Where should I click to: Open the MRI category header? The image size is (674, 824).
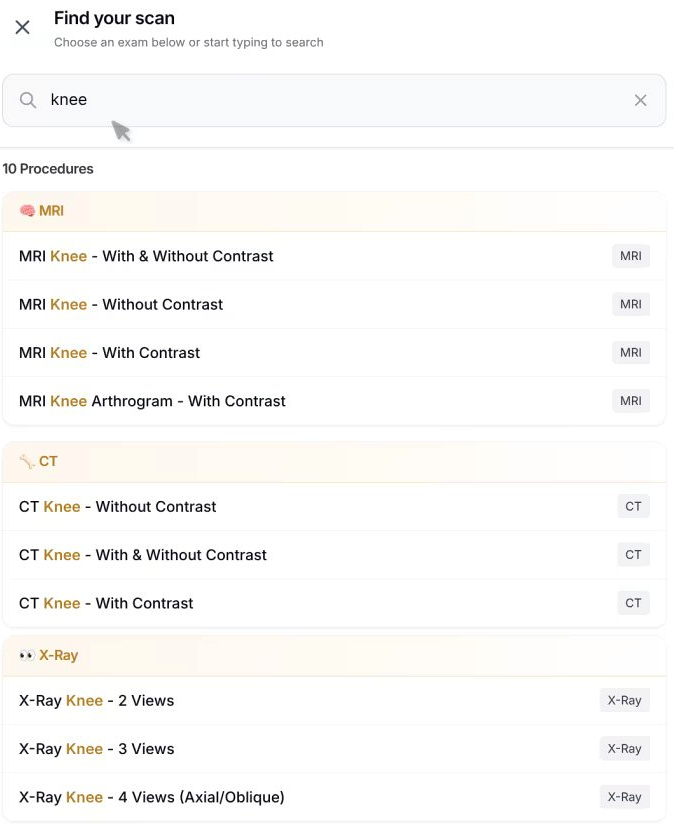(x=47, y=211)
